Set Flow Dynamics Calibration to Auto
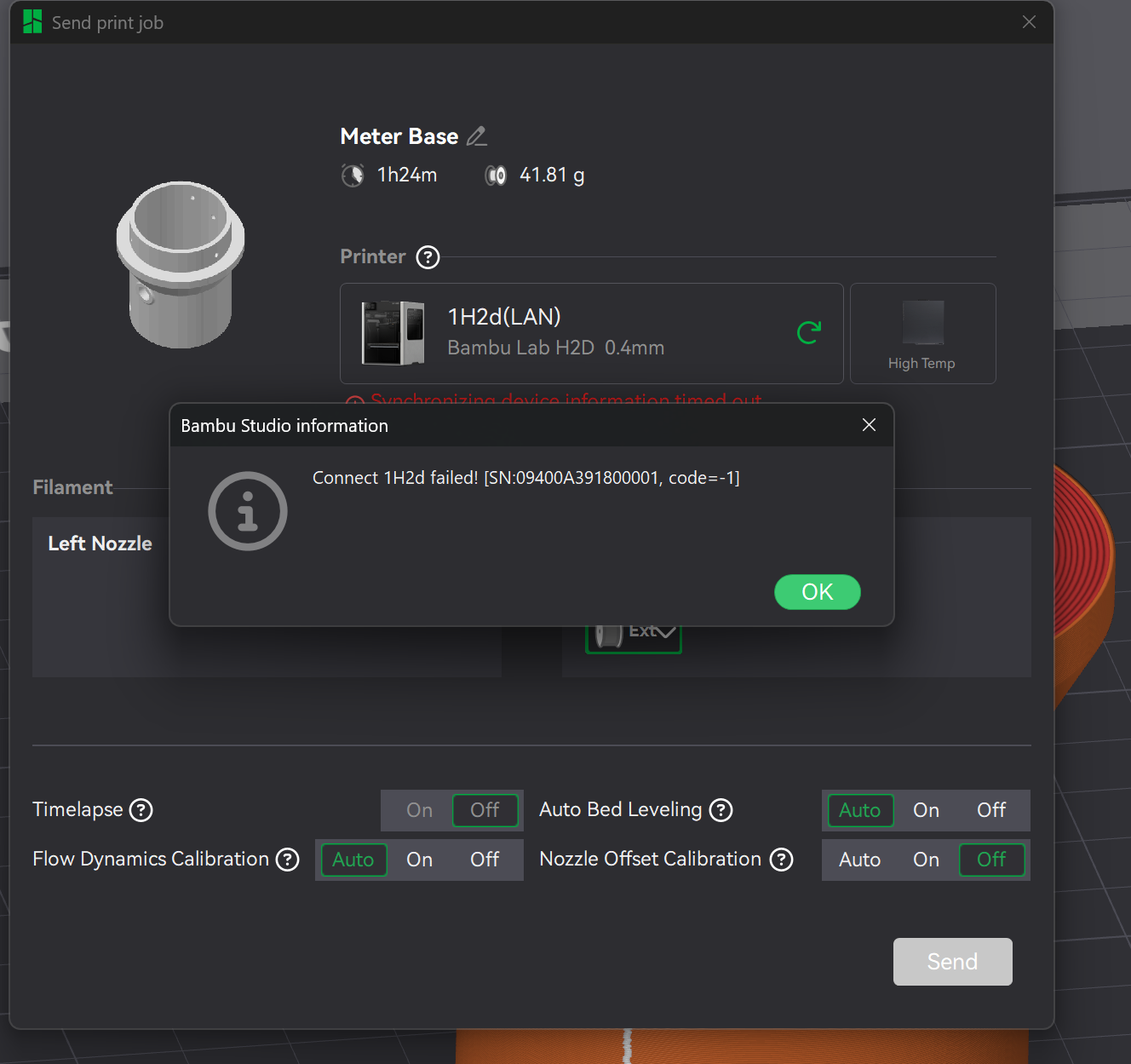The width and height of the screenshot is (1131, 1064). click(353, 860)
